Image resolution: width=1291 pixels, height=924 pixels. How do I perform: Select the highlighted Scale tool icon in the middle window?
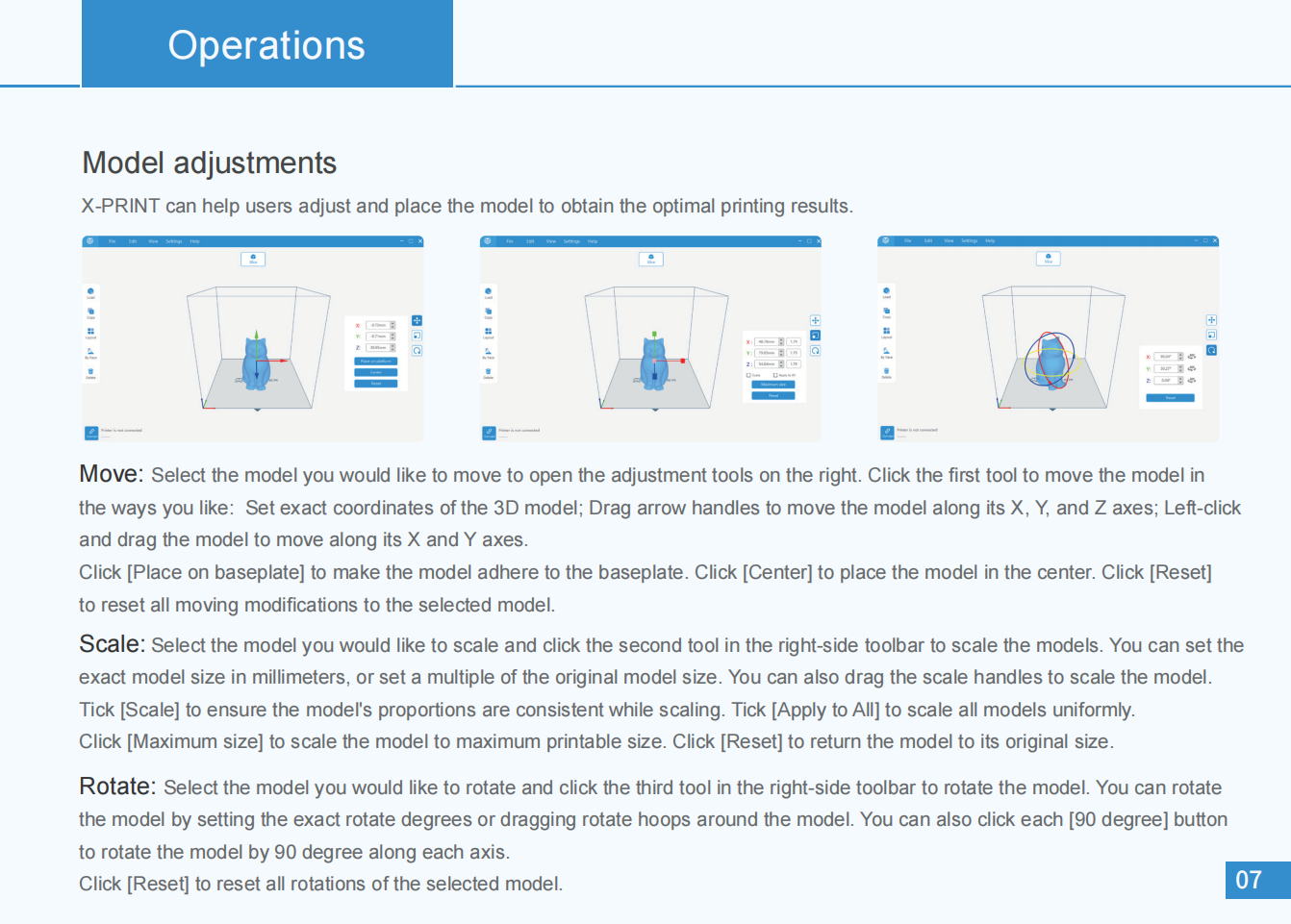coord(815,336)
